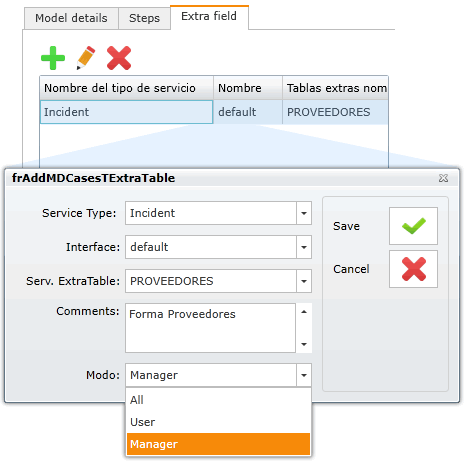Open the Service Type dropdown arrow
This screenshot has height=461, width=464.
304,213
